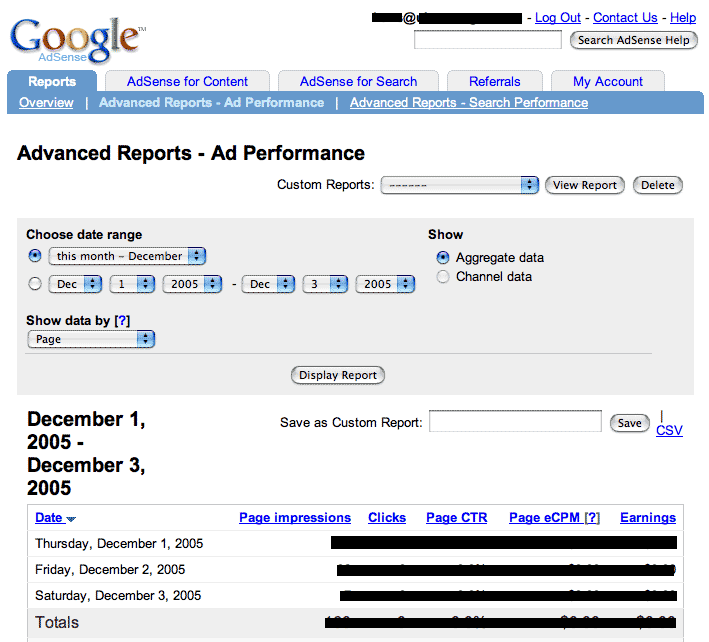Viewport: 709px width, 642px height.
Task: Download the report via CSV link
Action: [x=669, y=430]
